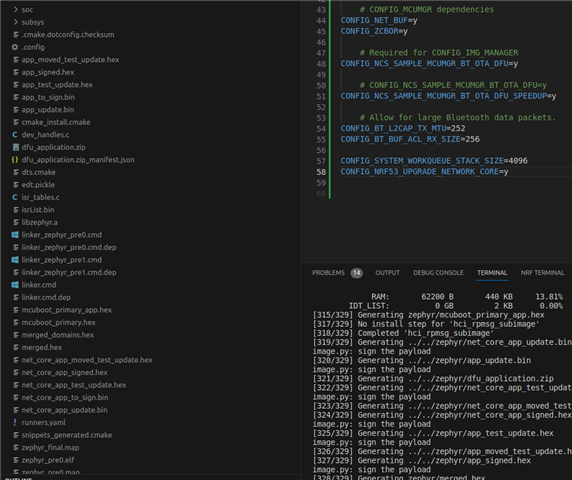Open net_core_app_moved_test_update.hex file
This screenshot has width=572, height=480.
pos(87,360)
